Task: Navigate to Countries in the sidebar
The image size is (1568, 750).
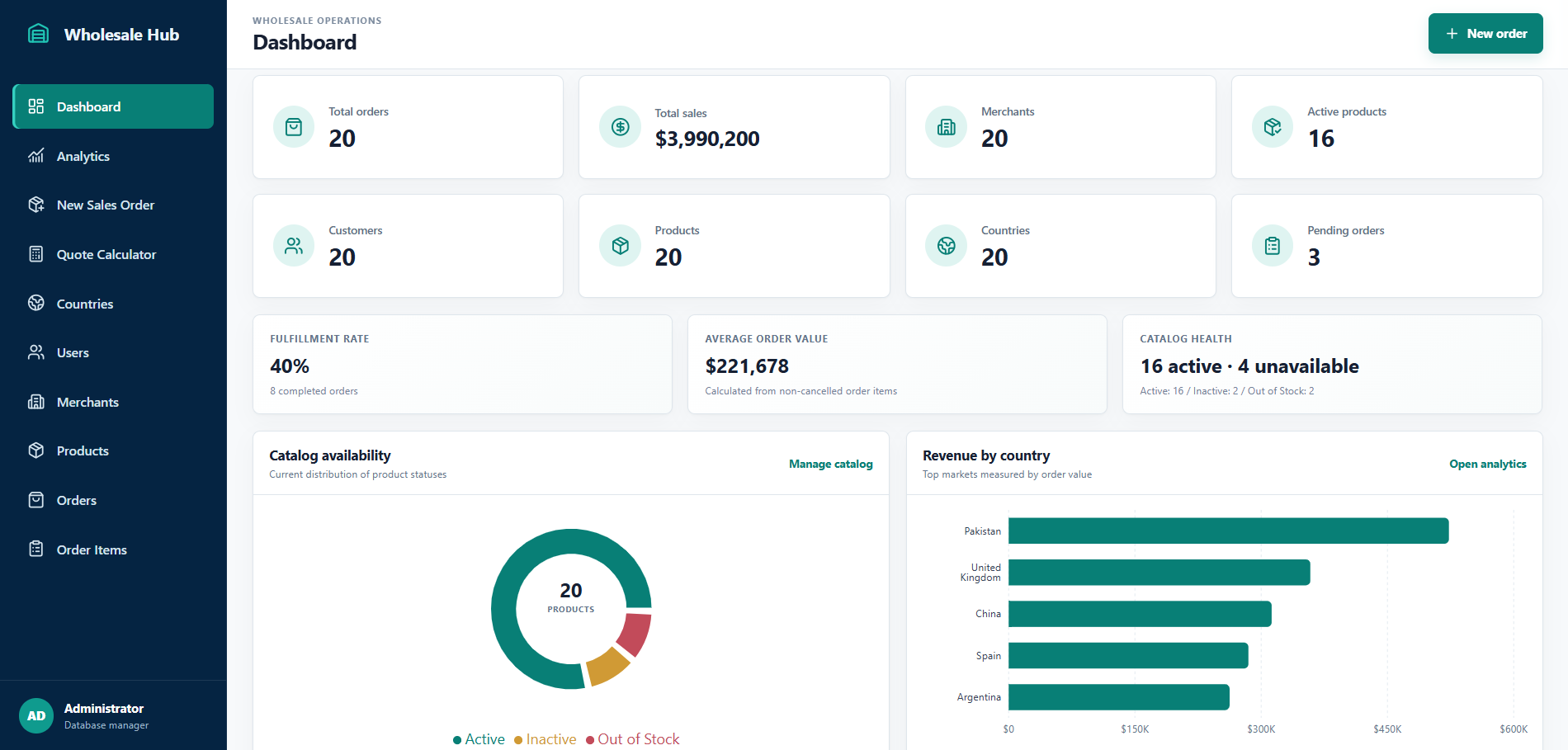Action: tap(113, 304)
